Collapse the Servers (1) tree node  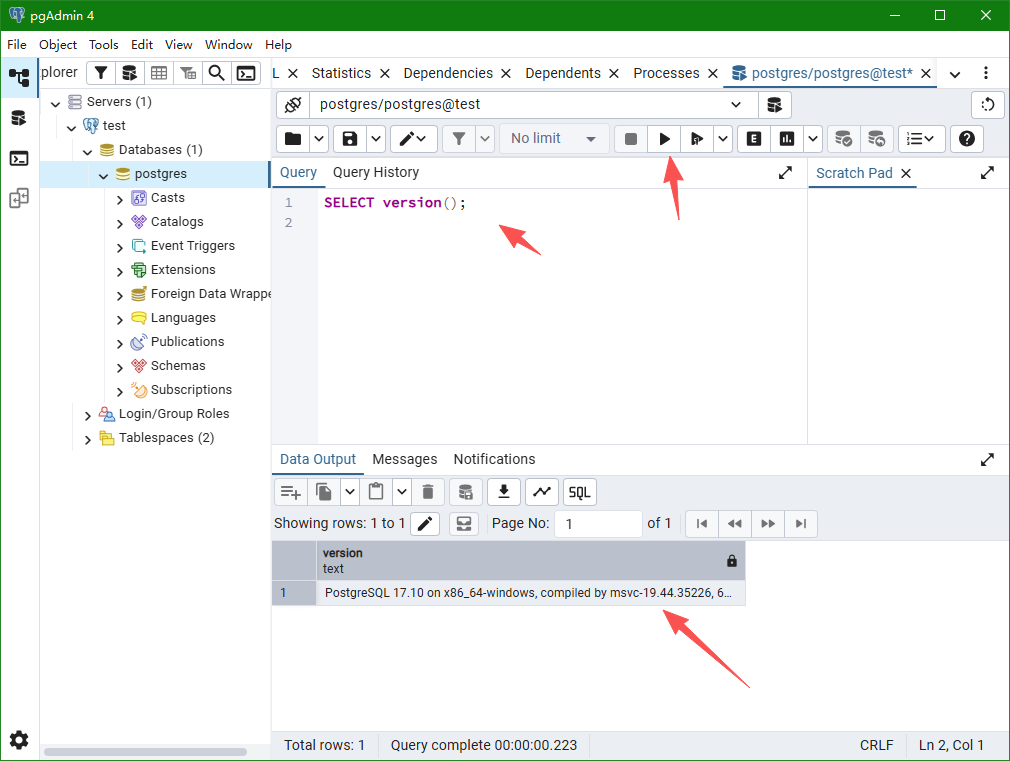click(55, 103)
